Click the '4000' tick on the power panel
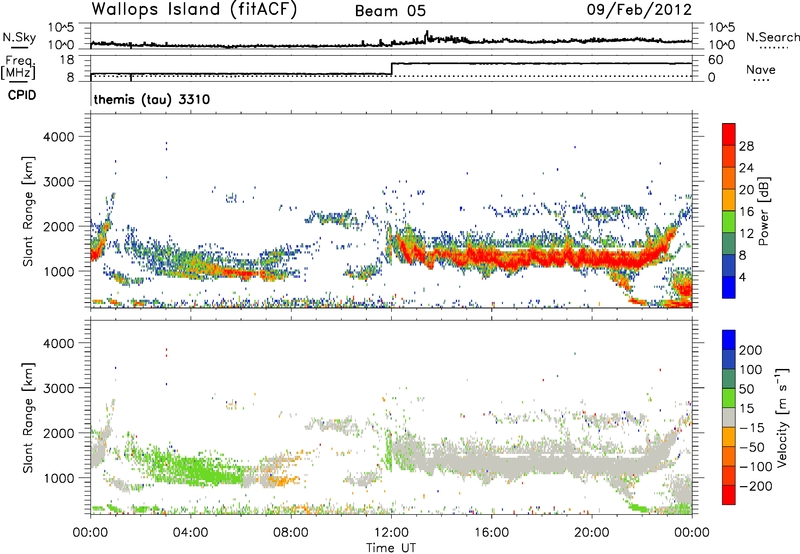This screenshot has width=800, height=554. click(x=59, y=137)
